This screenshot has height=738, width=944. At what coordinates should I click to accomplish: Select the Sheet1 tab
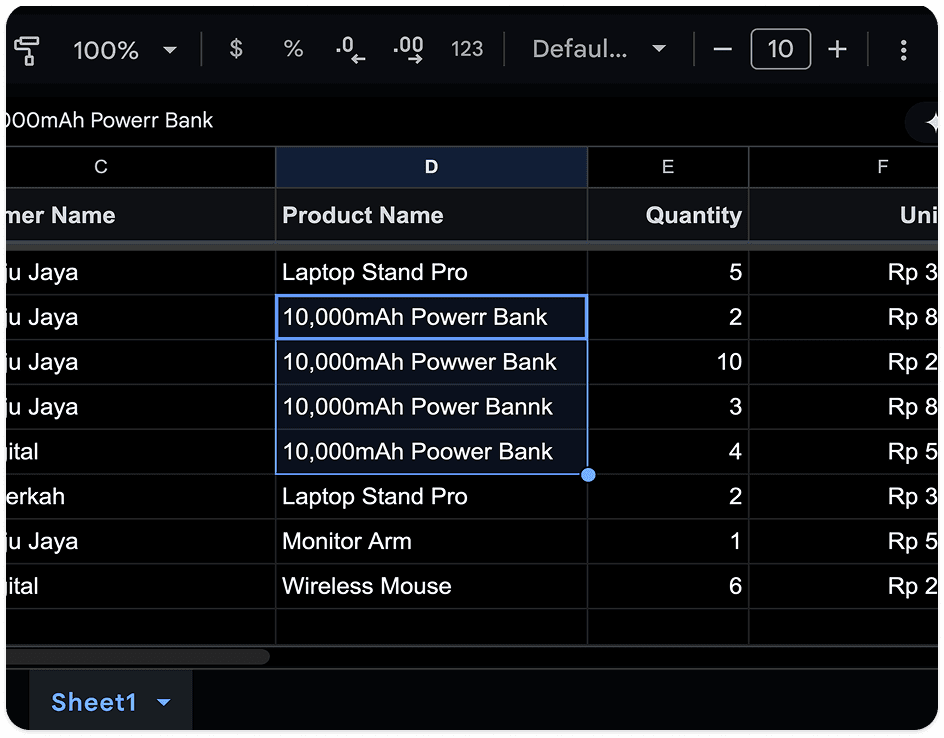(x=94, y=702)
